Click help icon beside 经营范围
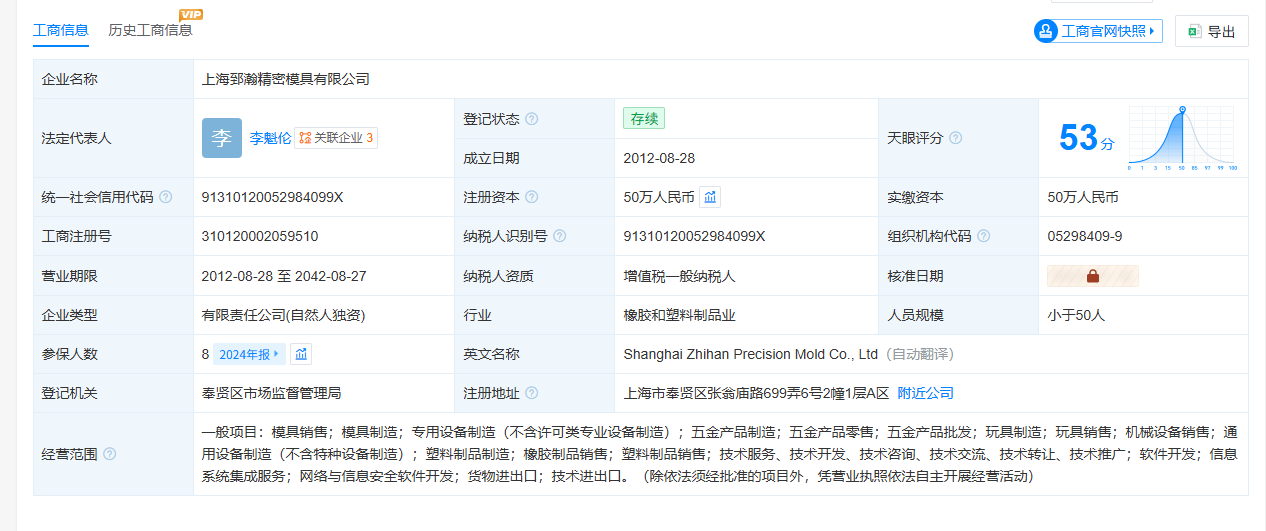This screenshot has width=1266, height=531. tap(110, 454)
